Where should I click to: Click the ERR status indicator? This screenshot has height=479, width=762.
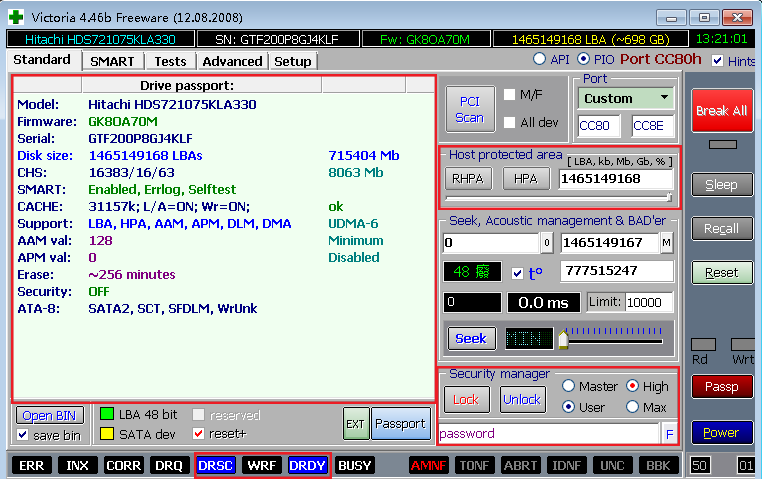click(x=32, y=465)
